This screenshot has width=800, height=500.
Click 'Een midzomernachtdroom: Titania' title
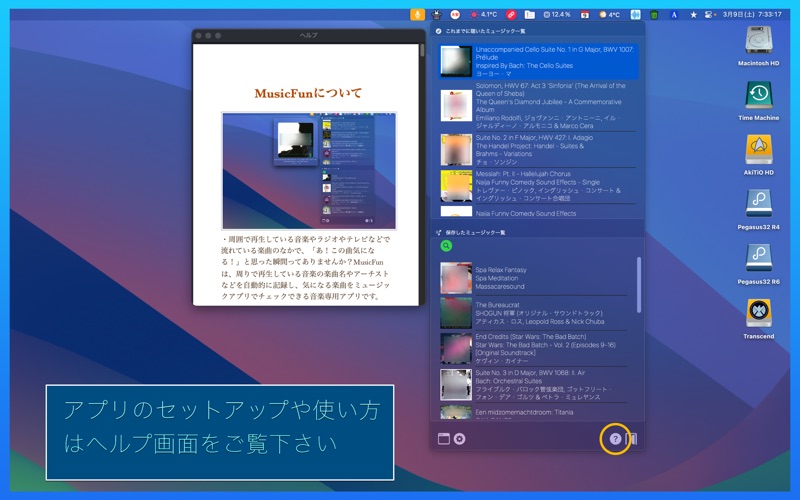524,412
